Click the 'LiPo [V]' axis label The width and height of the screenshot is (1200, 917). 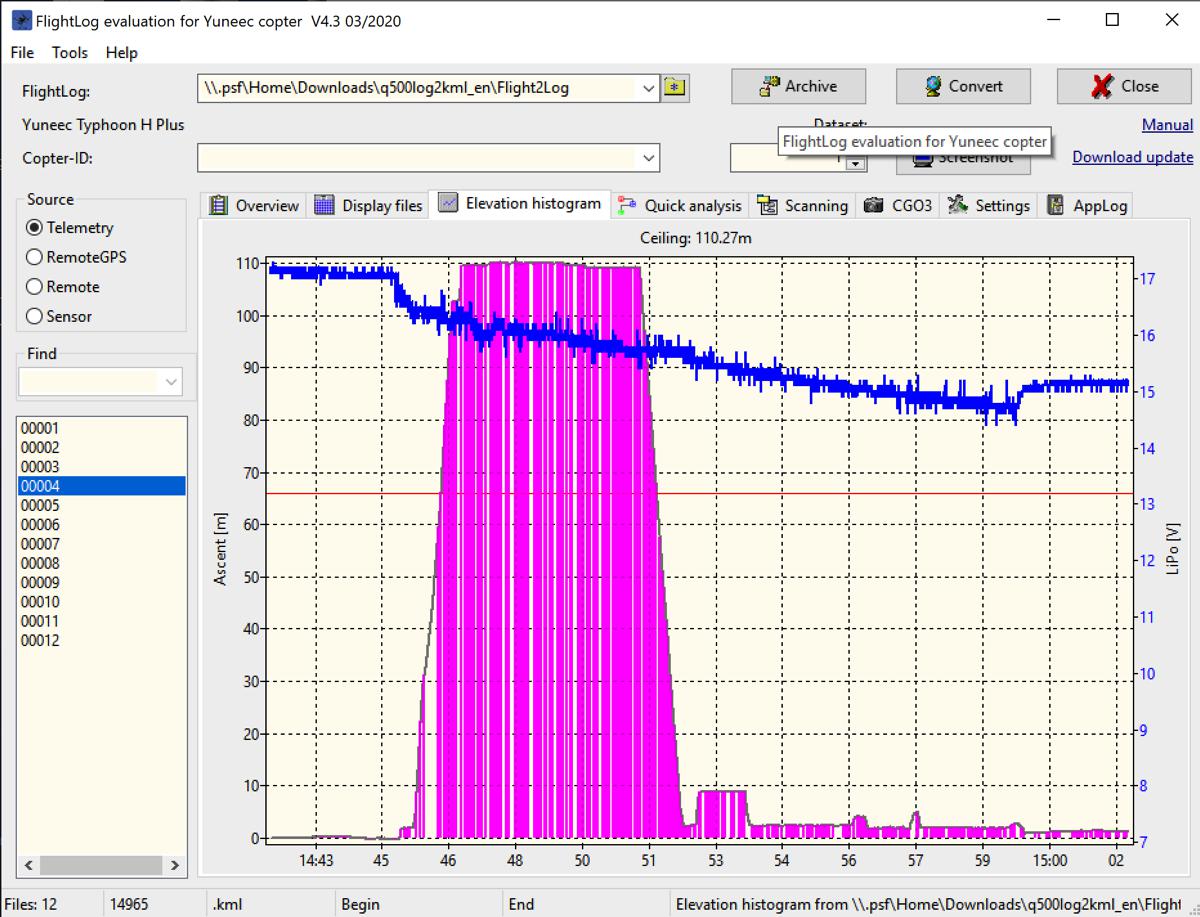[1174, 550]
